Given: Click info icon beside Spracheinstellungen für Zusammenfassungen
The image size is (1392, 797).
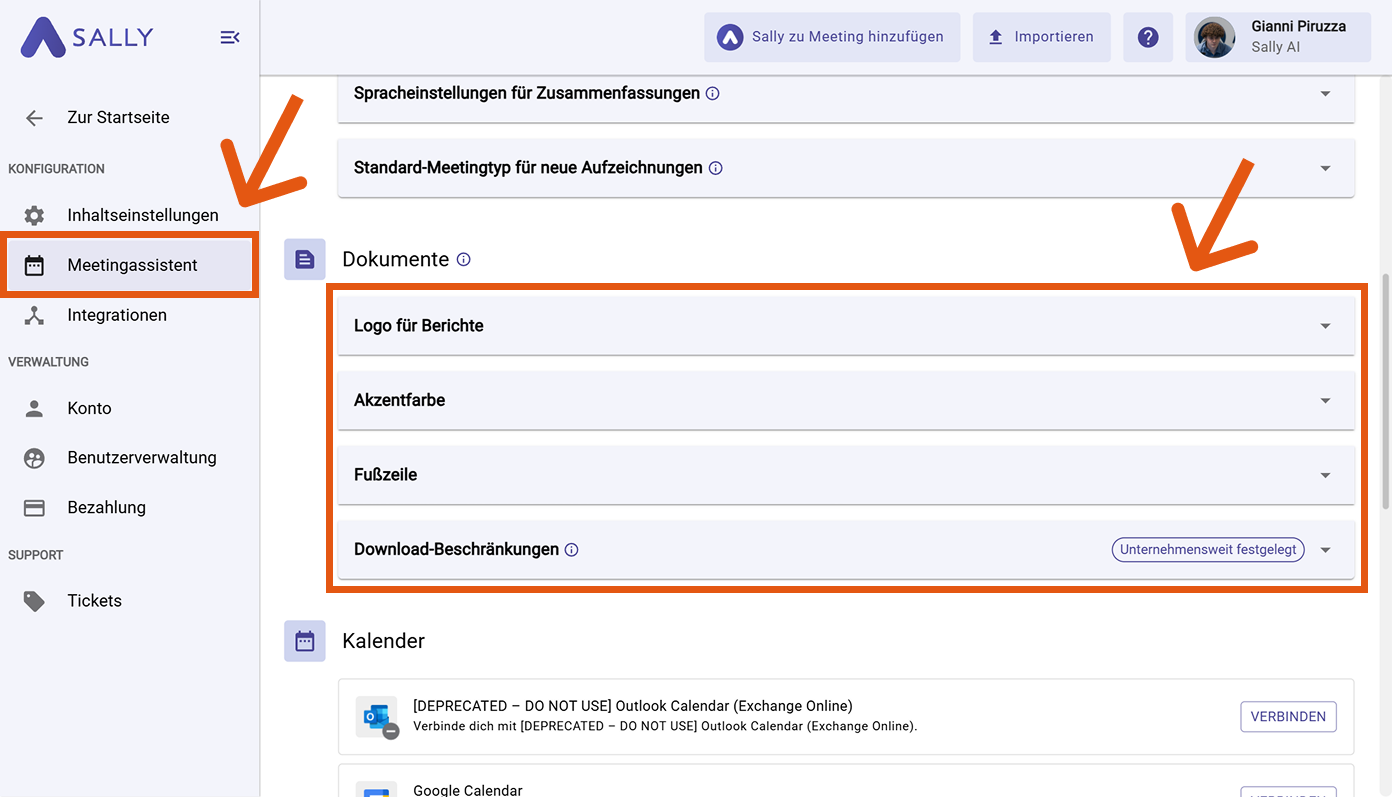Looking at the screenshot, I should 713,93.
